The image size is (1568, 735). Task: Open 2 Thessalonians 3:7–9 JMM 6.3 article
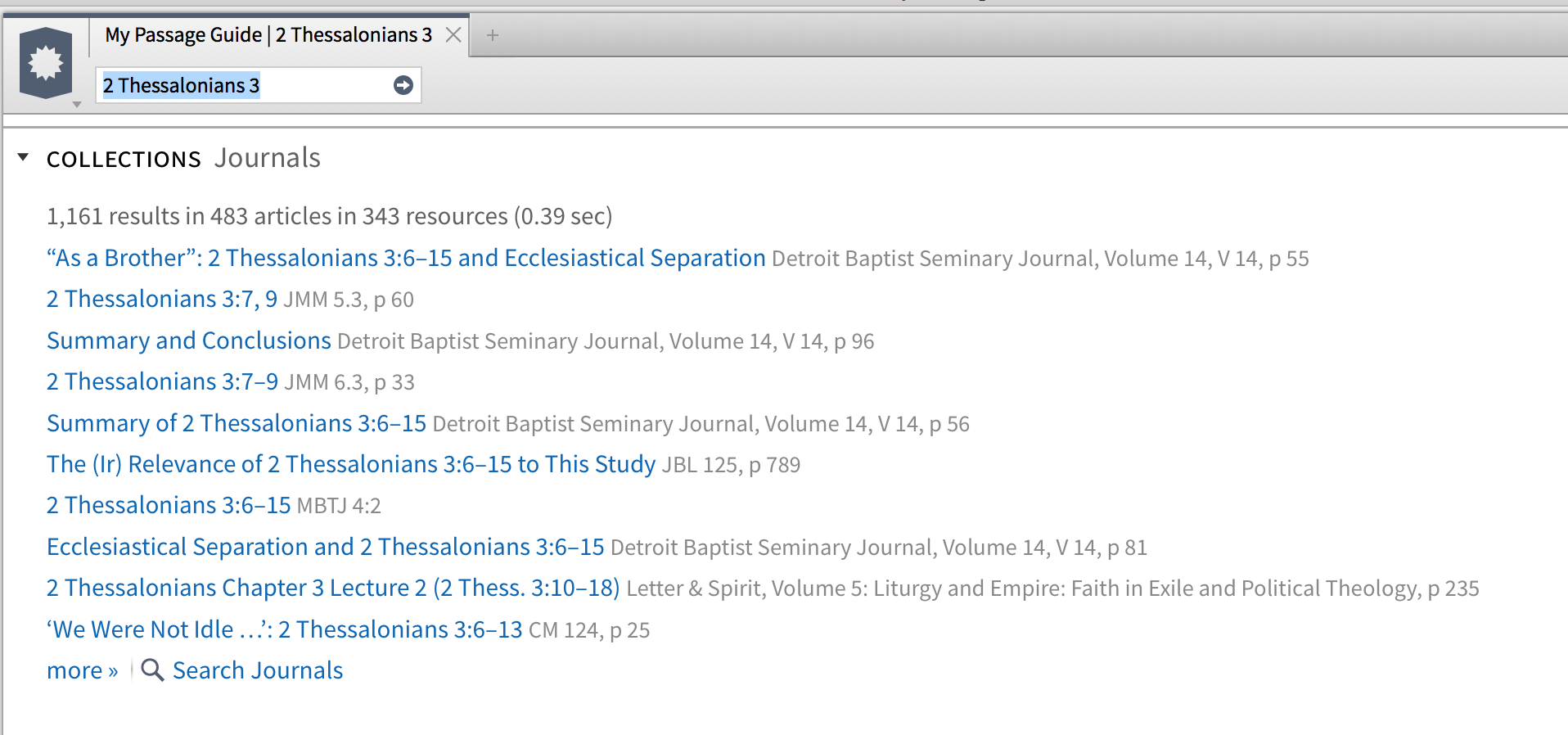(x=162, y=382)
